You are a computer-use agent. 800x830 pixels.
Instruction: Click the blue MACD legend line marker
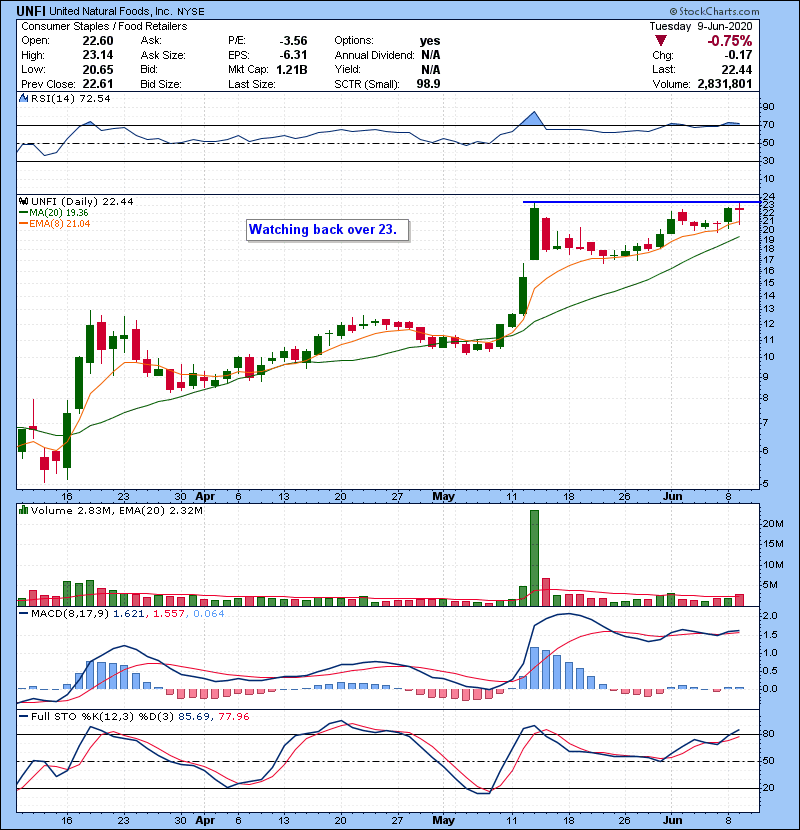pyautogui.click(x=23, y=614)
